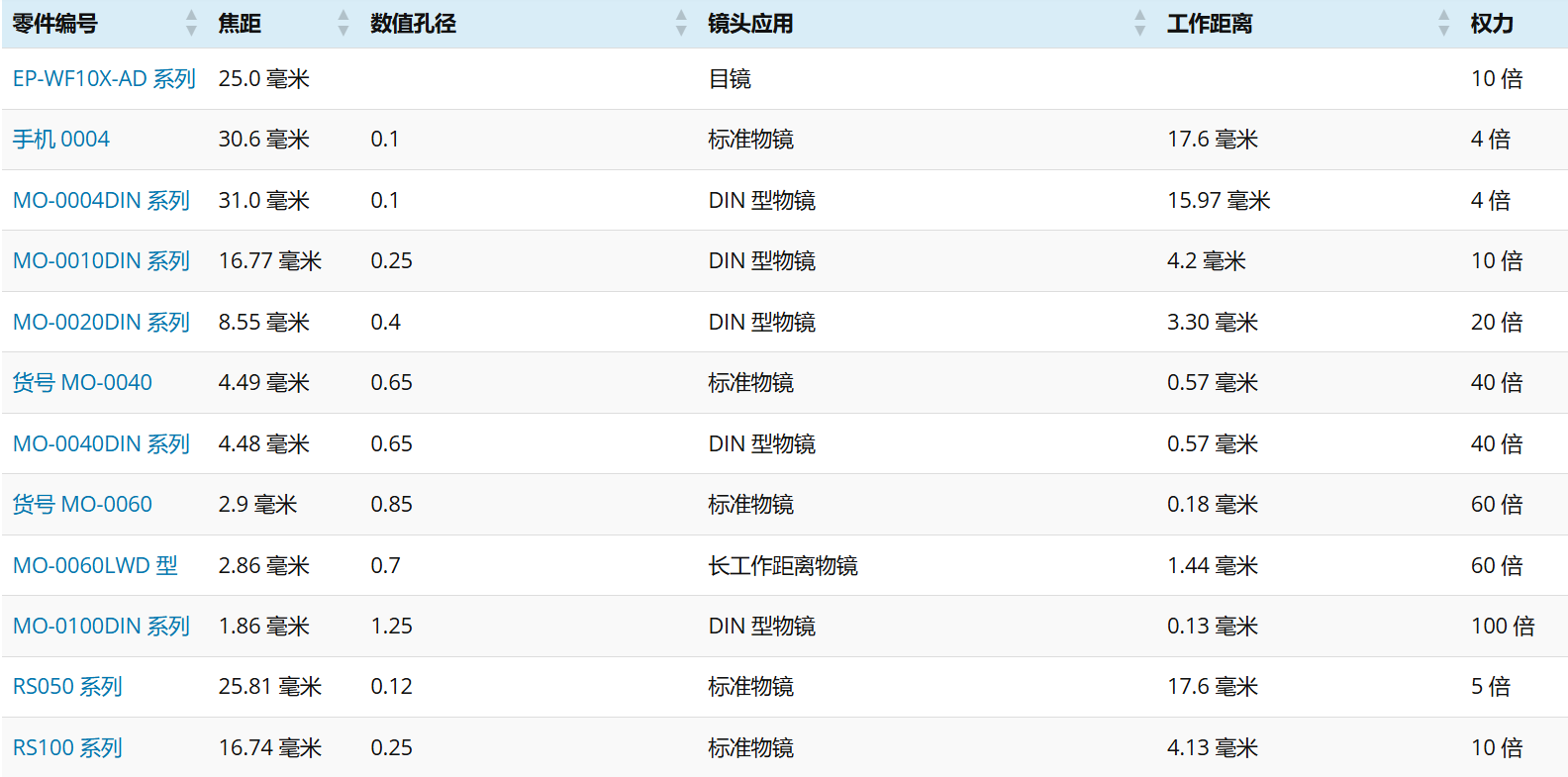
Task: Open 货号 MO-0040 link
Action: tap(82, 382)
